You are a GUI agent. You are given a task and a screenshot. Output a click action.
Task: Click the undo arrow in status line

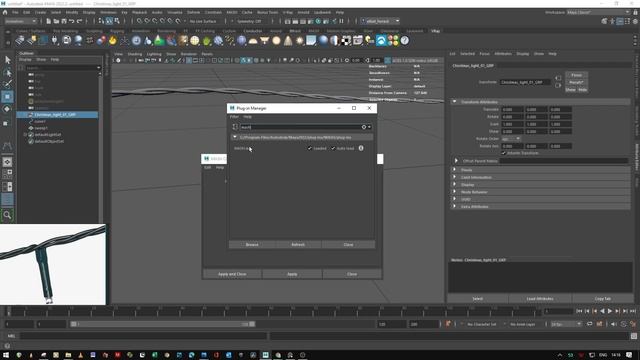pos(71,21)
